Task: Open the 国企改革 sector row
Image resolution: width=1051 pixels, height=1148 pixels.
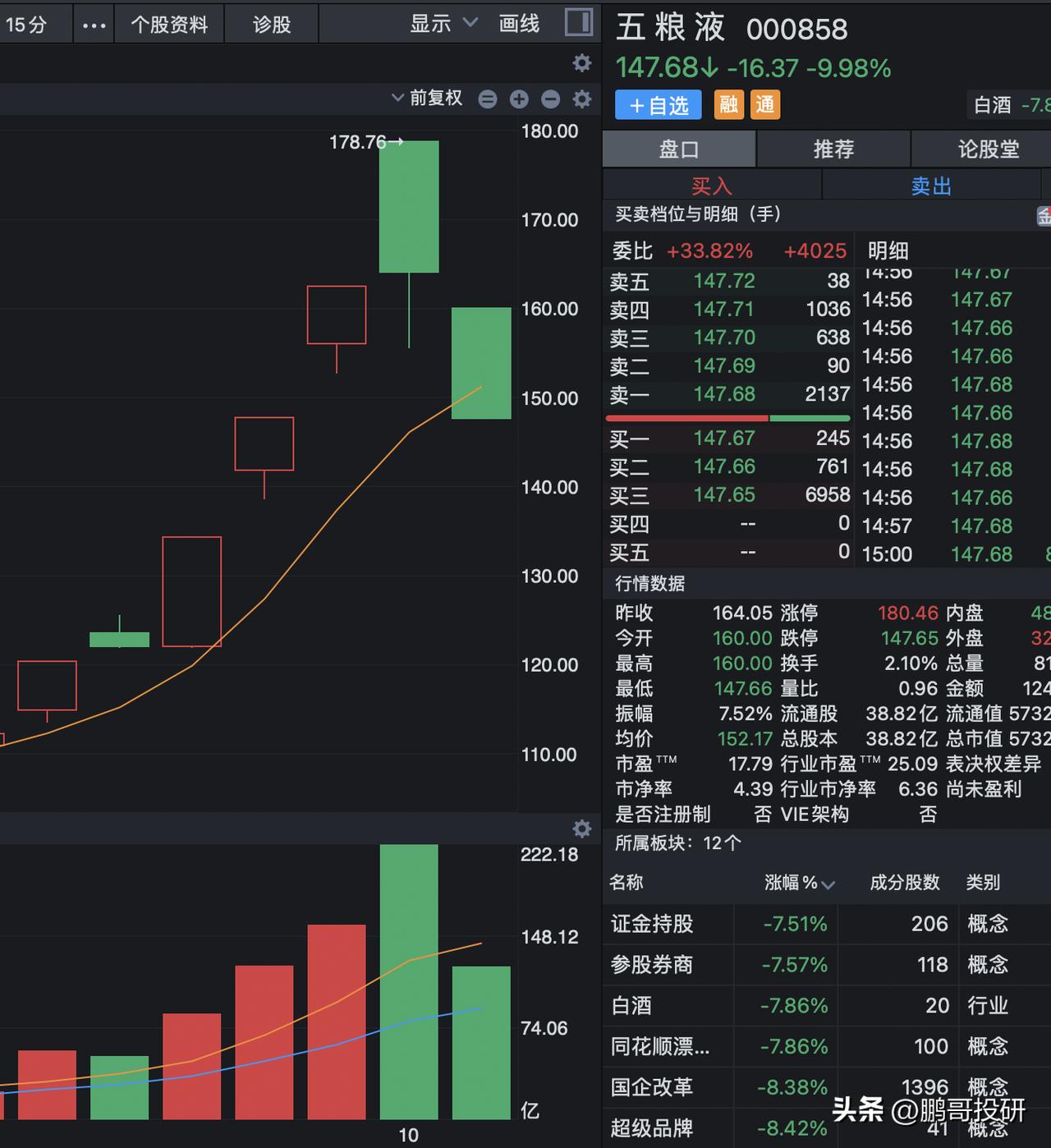Action: point(827,1088)
